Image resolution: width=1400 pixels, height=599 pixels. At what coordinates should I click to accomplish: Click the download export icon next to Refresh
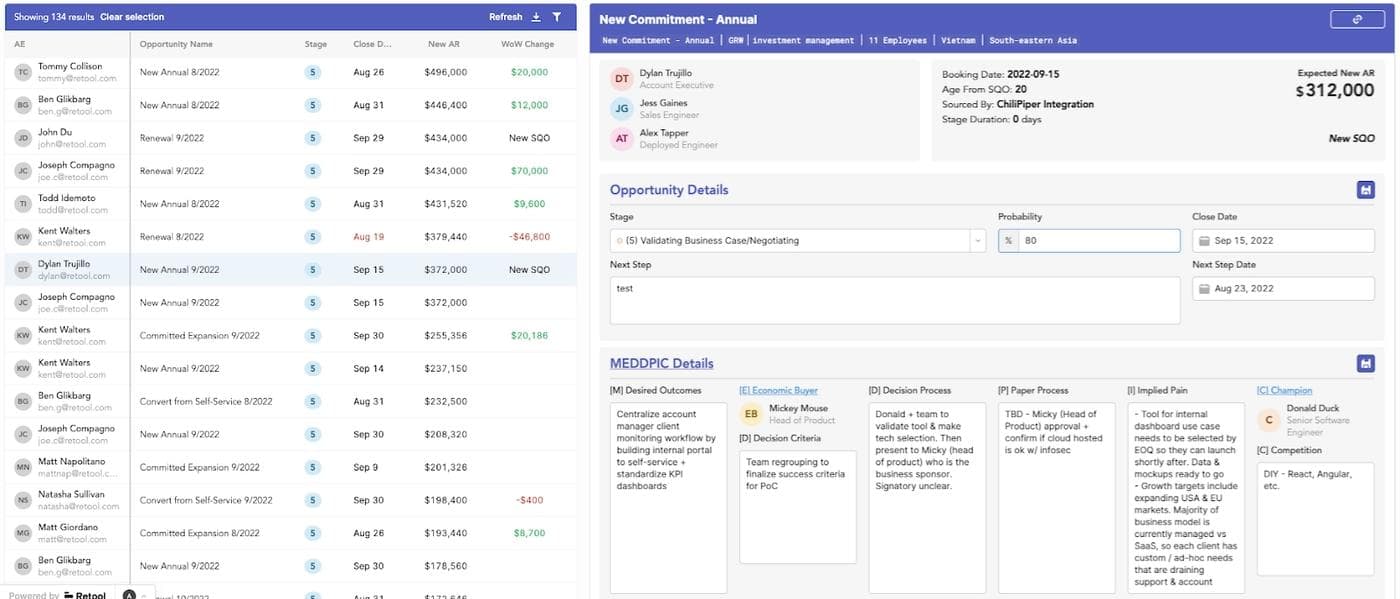[538, 16]
